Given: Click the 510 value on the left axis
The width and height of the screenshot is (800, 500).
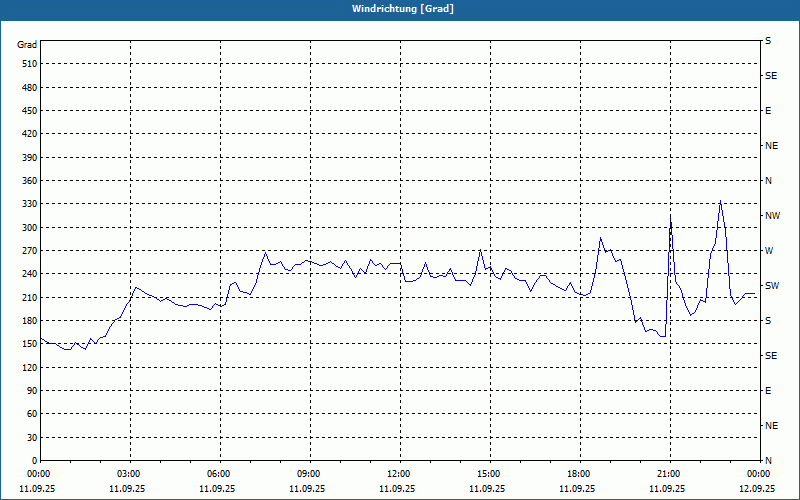Looking at the screenshot, I should pyautogui.click(x=30, y=64).
